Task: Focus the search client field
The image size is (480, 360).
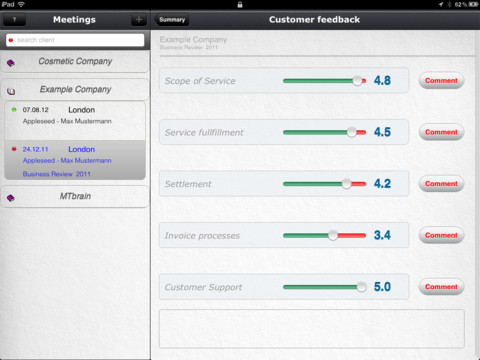Action: click(75, 40)
